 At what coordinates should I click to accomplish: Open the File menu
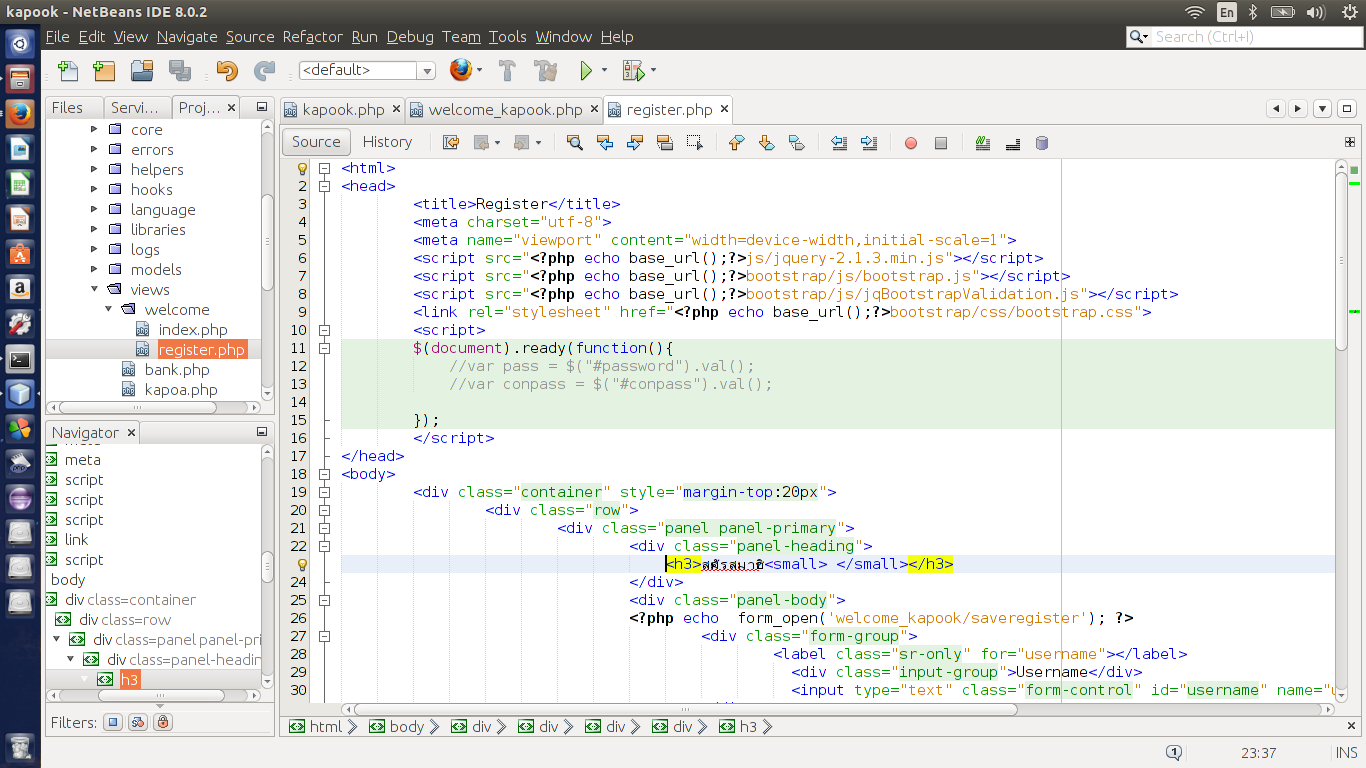(58, 37)
